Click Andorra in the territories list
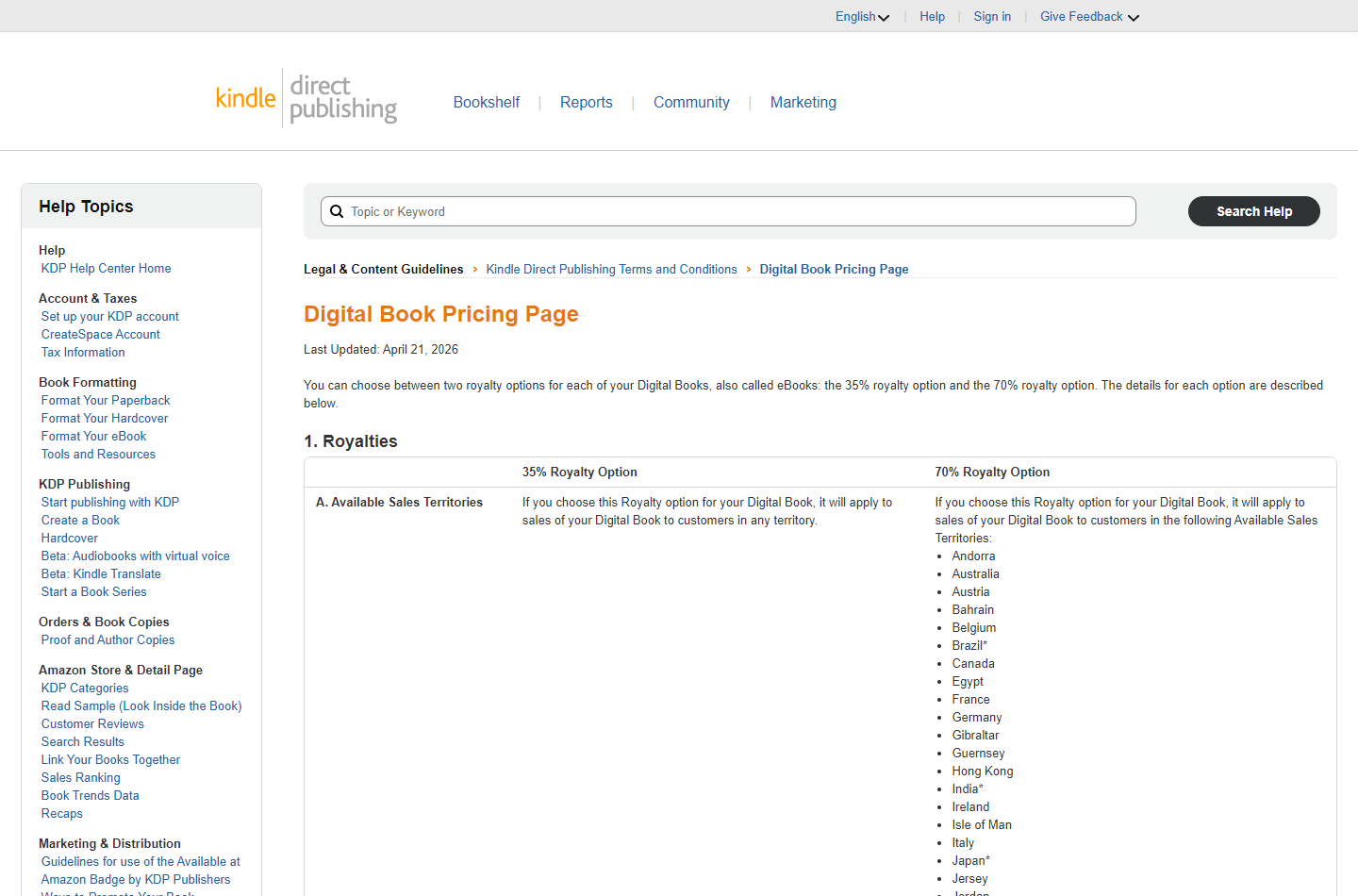Image resolution: width=1358 pixels, height=896 pixels. (973, 556)
